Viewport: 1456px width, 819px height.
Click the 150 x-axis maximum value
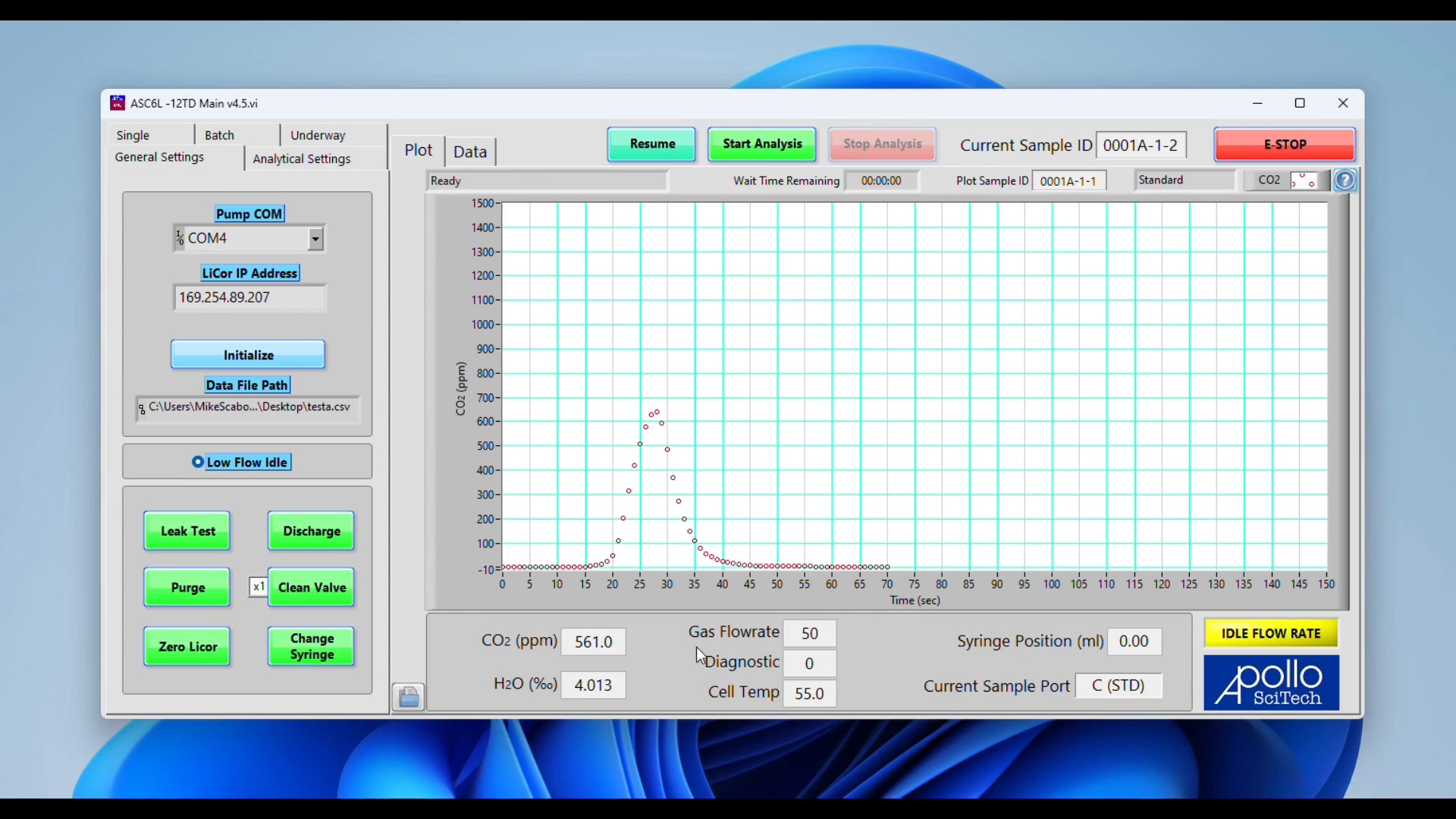tap(1327, 584)
